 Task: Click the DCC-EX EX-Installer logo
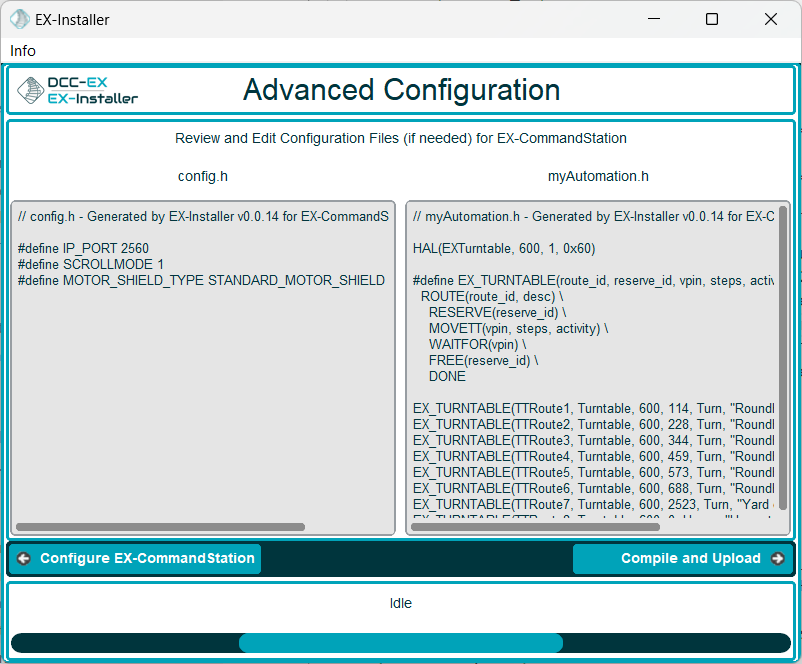click(x=78, y=91)
